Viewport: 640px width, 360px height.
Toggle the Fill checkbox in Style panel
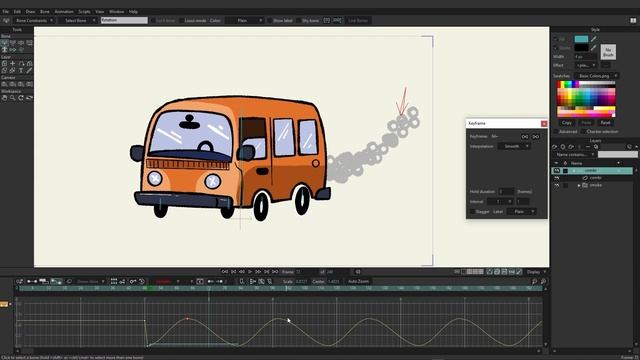click(556, 39)
